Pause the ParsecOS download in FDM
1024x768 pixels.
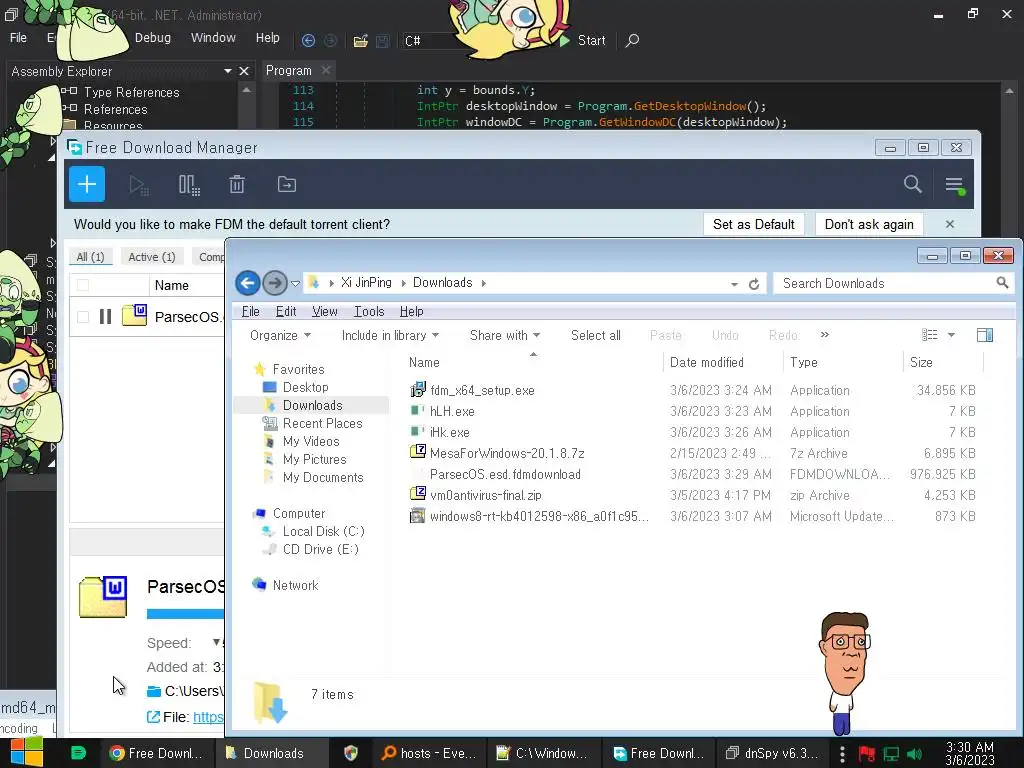pos(105,317)
